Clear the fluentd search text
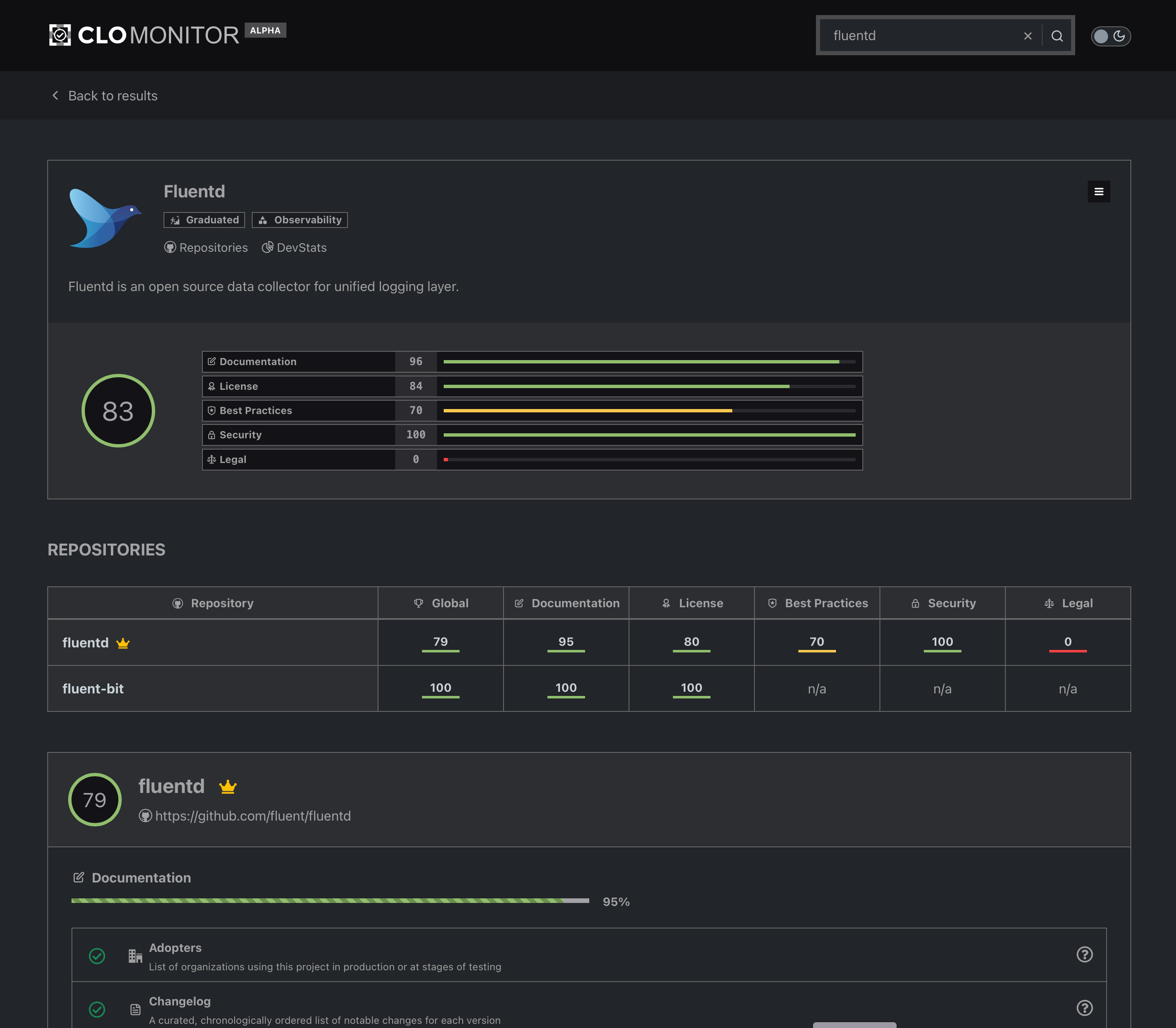The image size is (1176, 1028). click(x=1028, y=36)
